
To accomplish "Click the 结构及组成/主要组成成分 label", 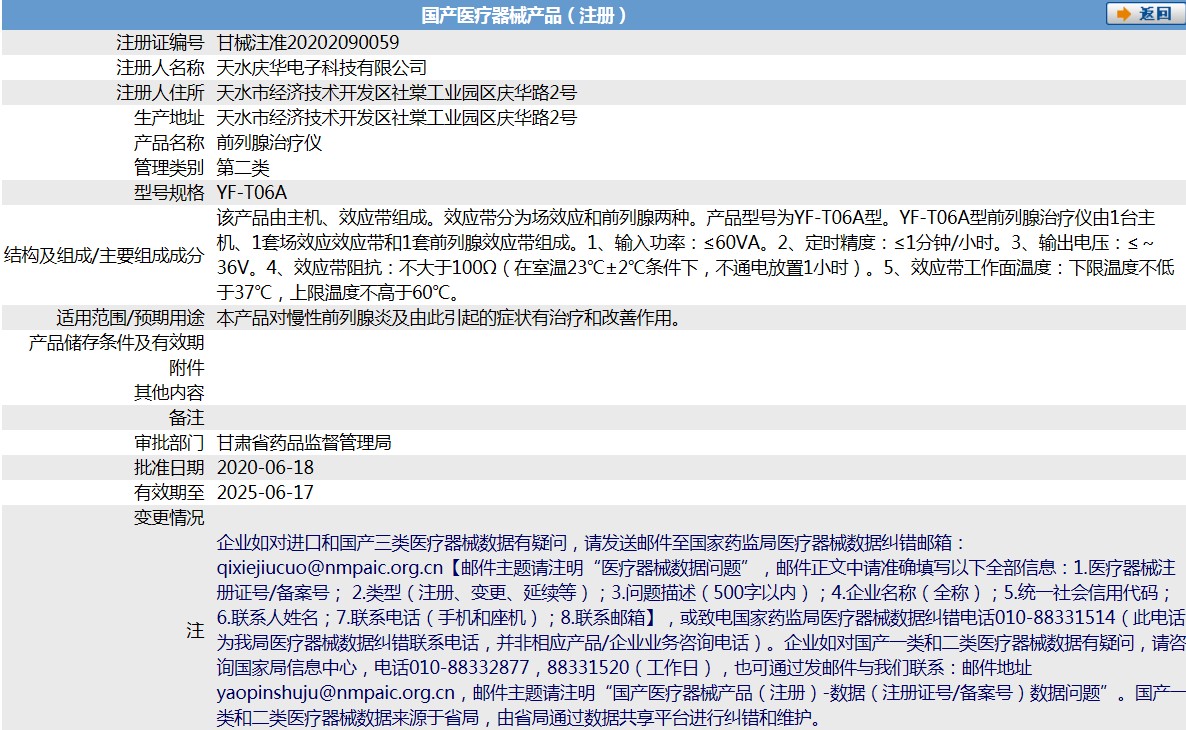I will click(x=104, y=255).
